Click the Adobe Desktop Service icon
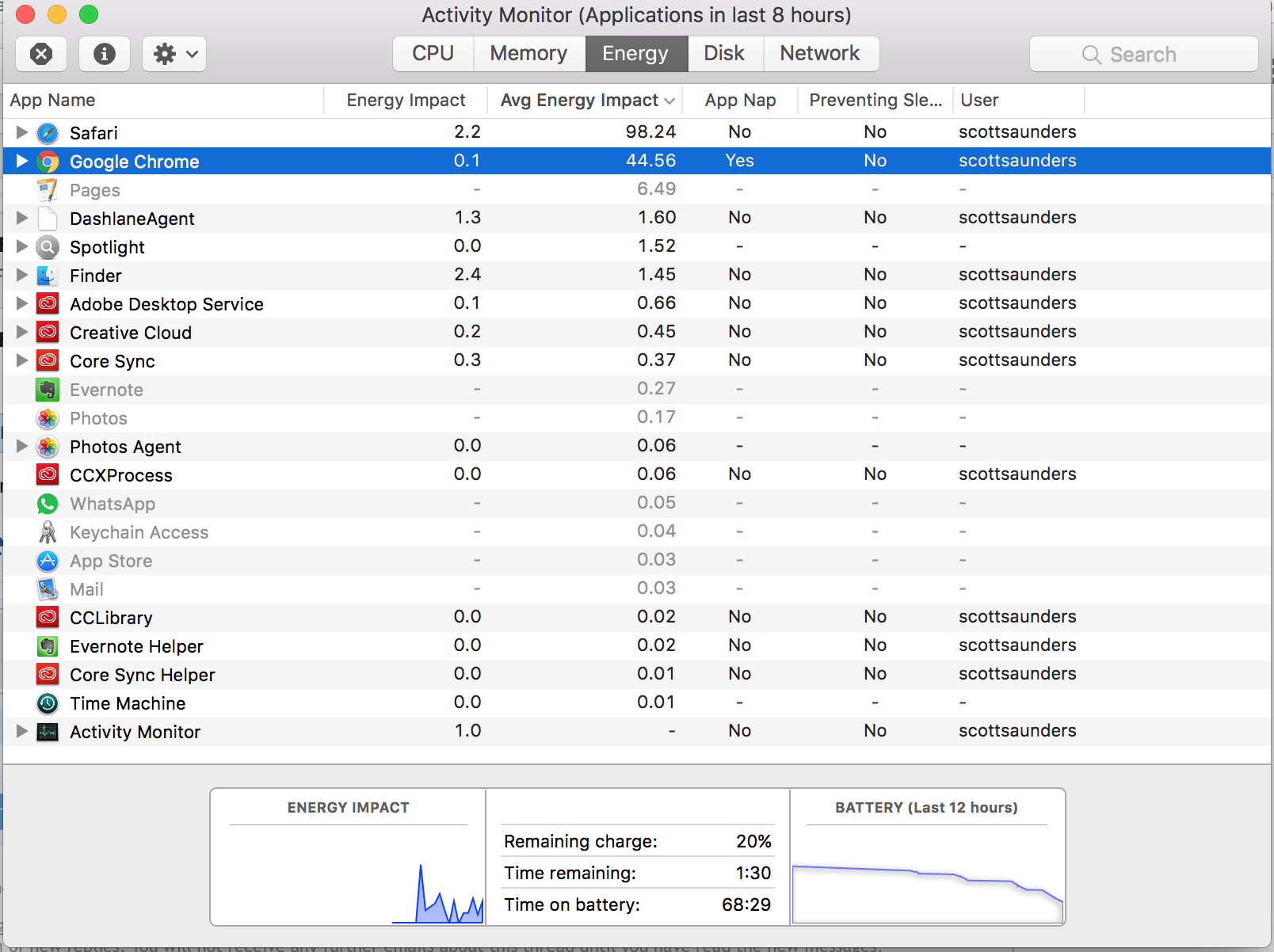Screen dimensions: 1274x952 [x=48, y=304]
